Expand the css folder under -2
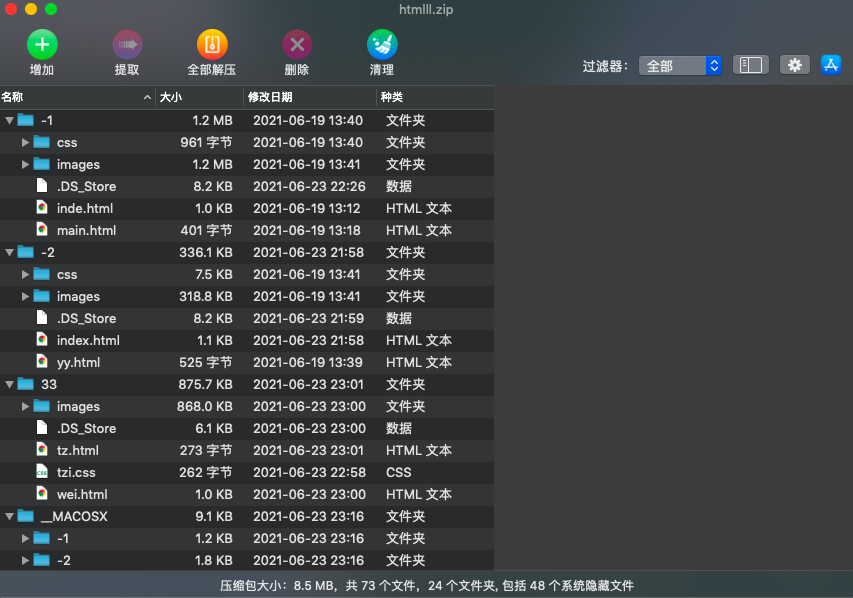Image resolution: width=853 pixels, height=598 pixels. tap(24, 274)
